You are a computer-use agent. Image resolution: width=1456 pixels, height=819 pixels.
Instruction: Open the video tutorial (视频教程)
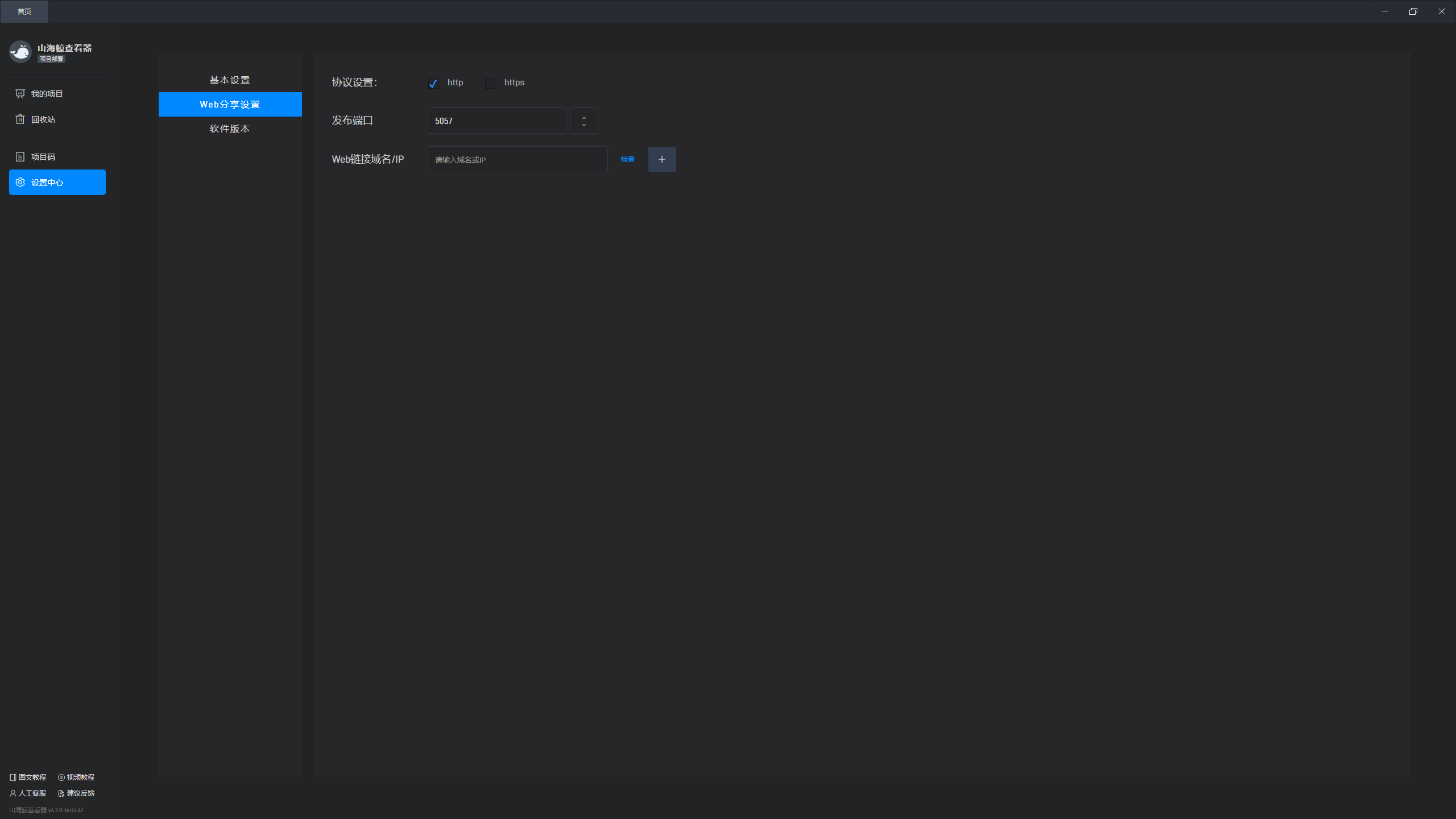[76, 777]
